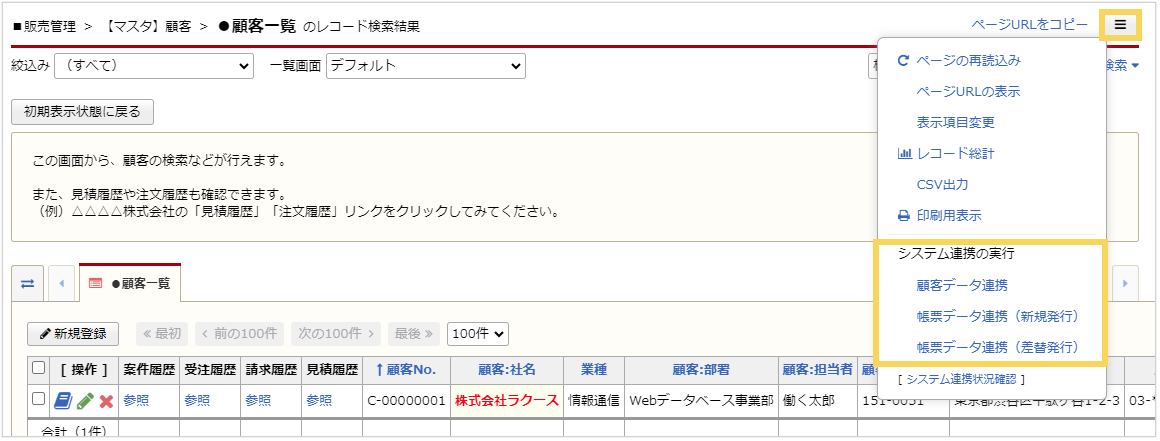Click the red X delete icon
The height and width of the screenshot is (441, 1160).
(106, 400)
